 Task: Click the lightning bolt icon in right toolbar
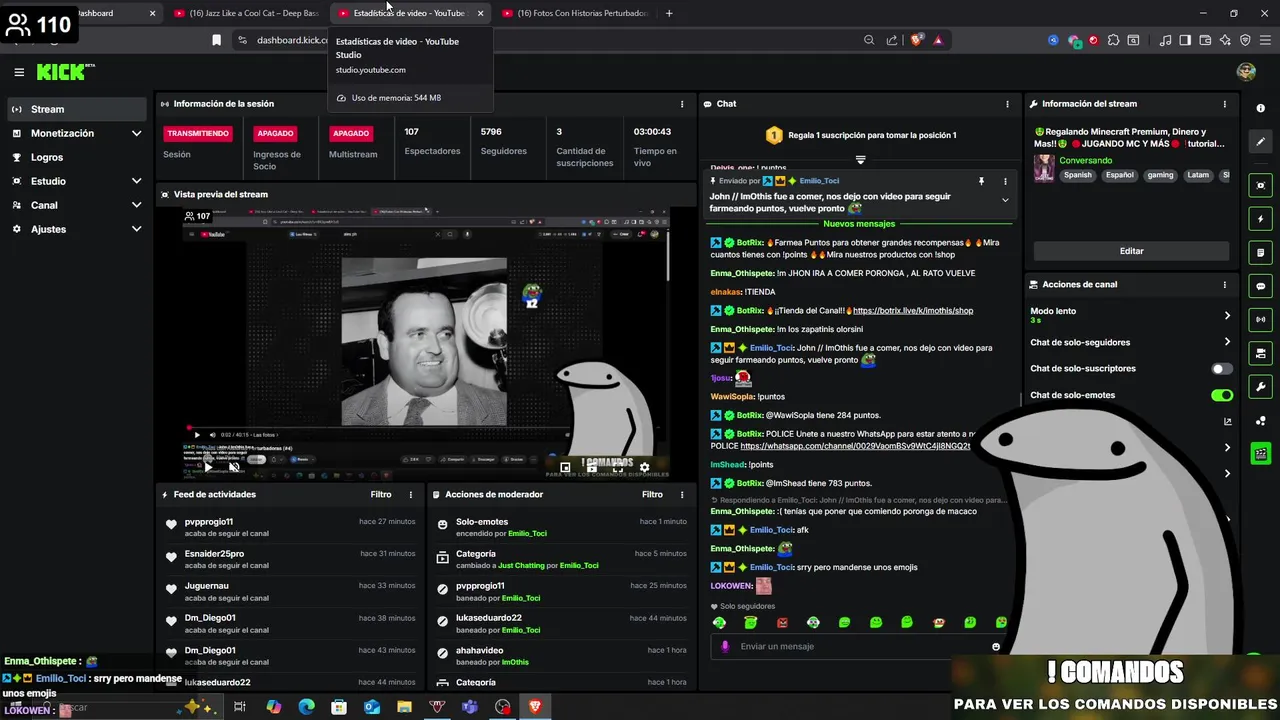[1260, 219]
